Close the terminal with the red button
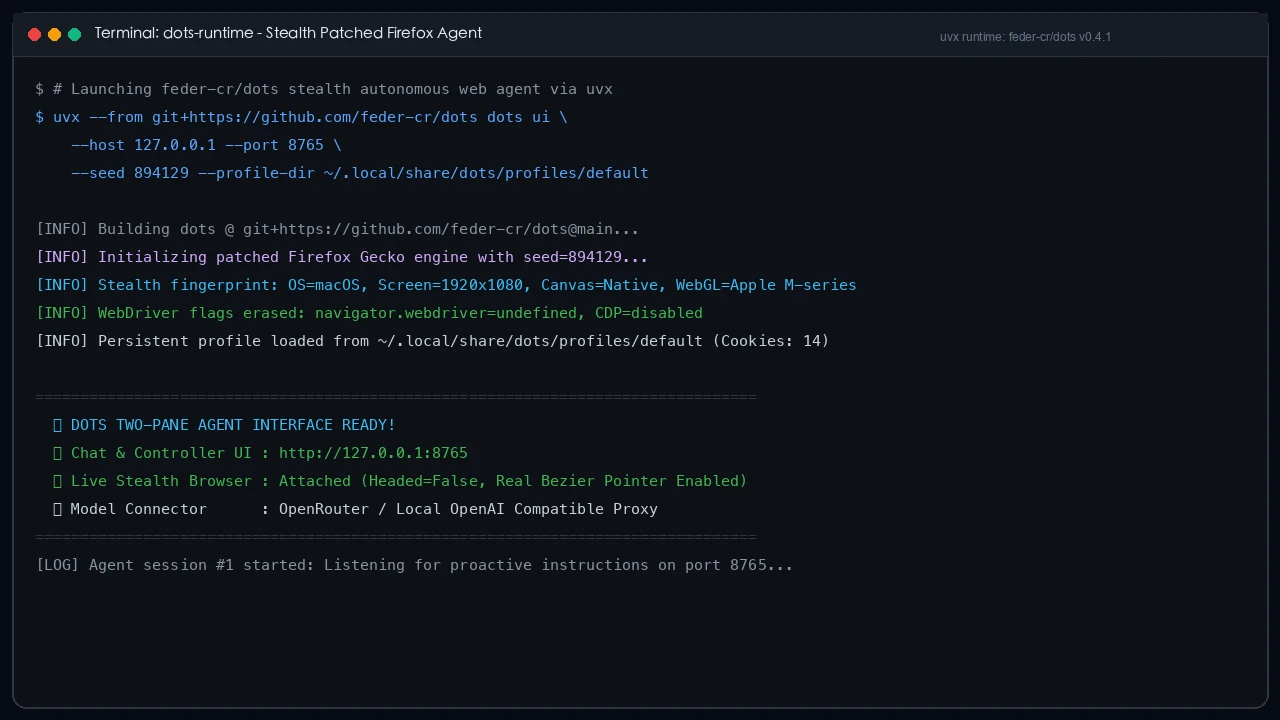 coord(34,34)
